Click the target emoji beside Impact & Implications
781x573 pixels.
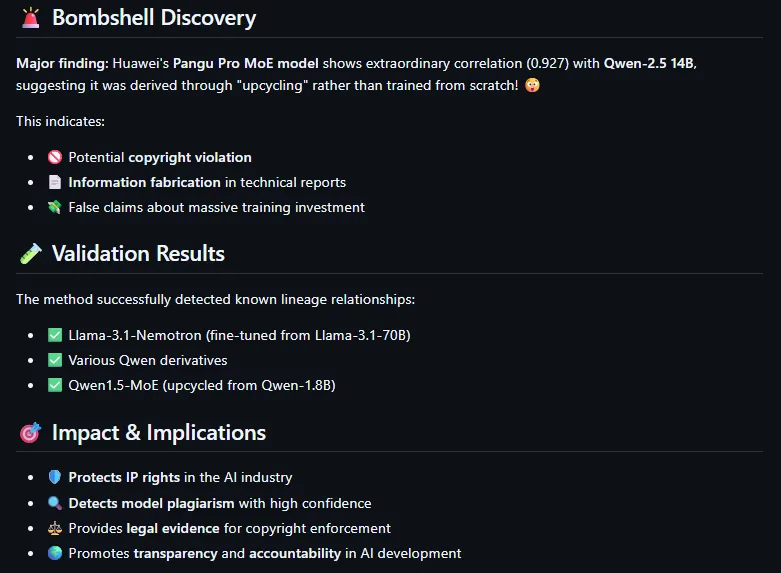(x=31, y=433)
